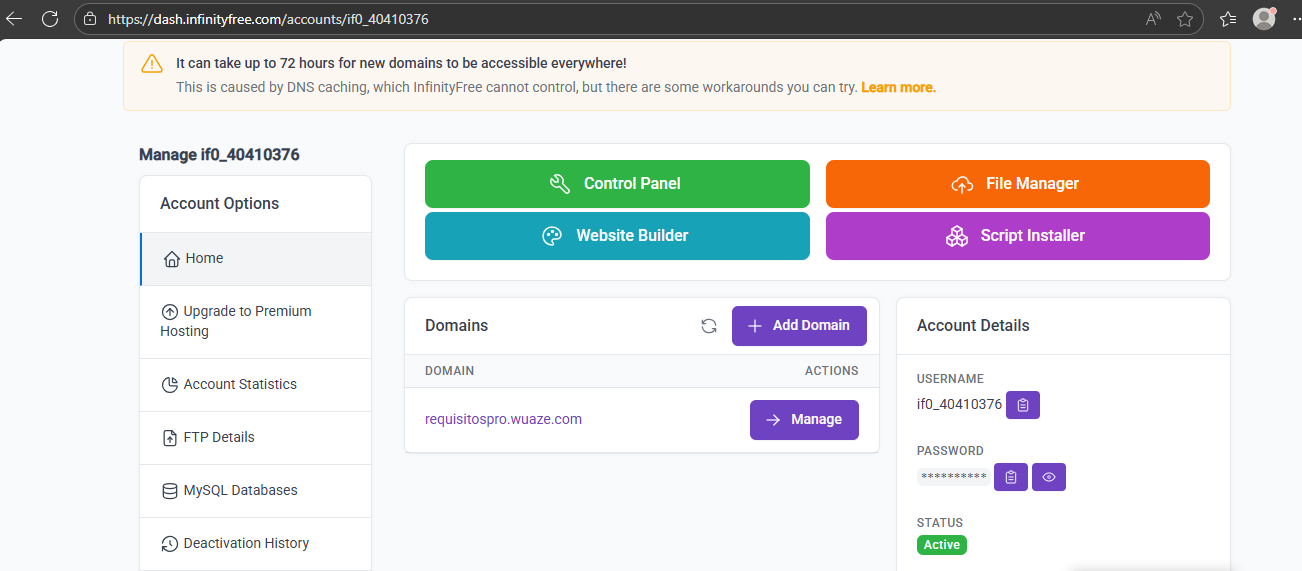The width and height of the screenshot is (1302, 571).
Task: Copy the username with clipboard icon
Action: click(1022, 405)
